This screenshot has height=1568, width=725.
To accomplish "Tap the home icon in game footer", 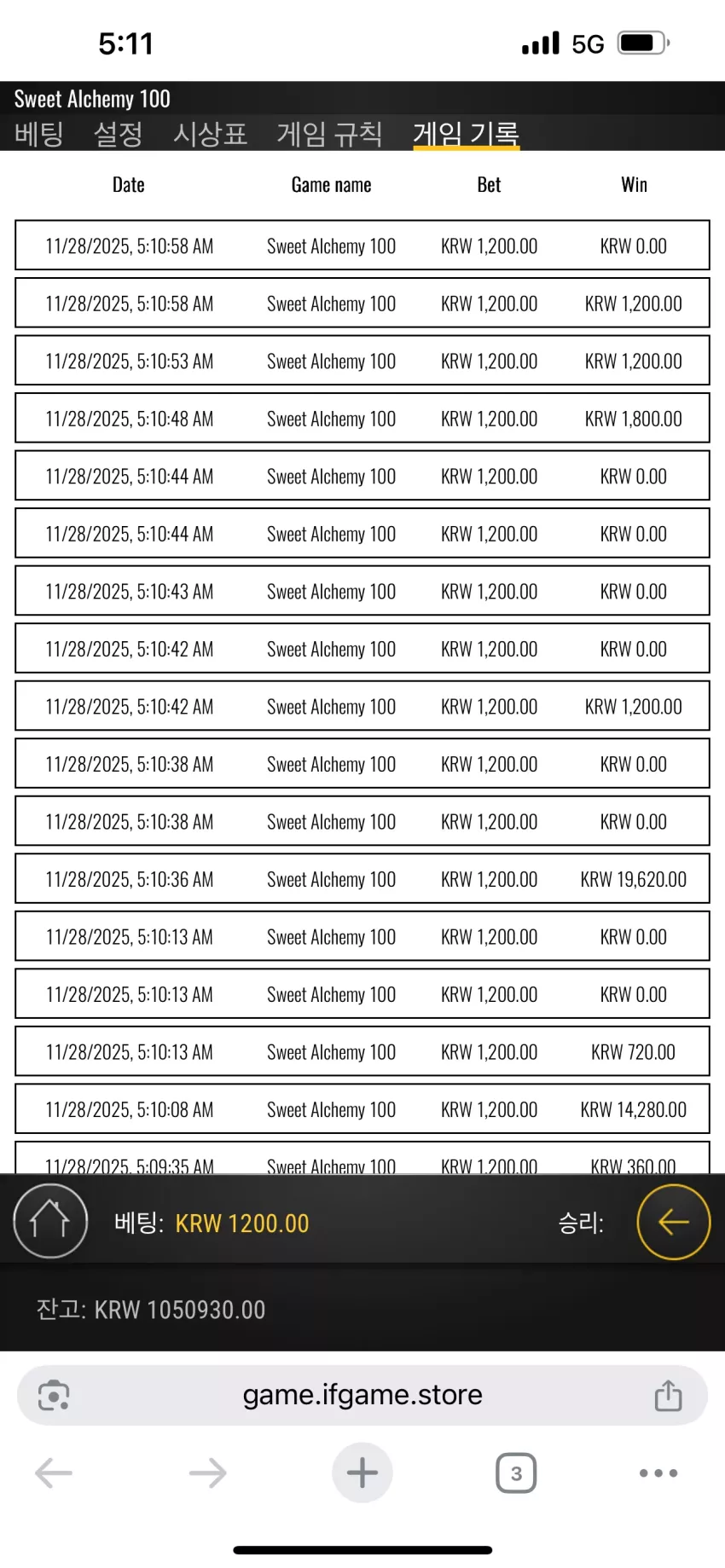I will [x=50, y=1221].
